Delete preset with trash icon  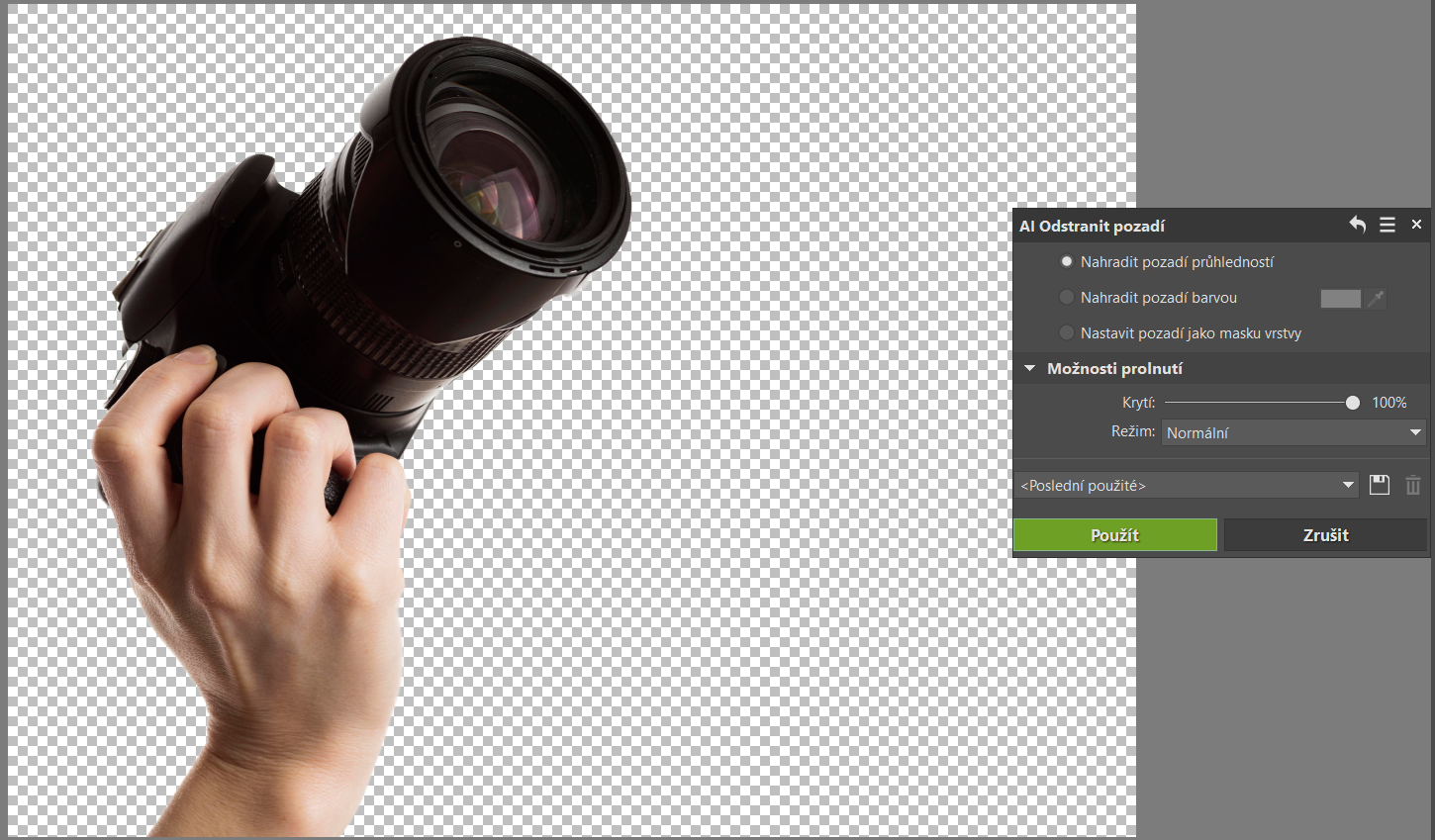[x=1413, y=485]
